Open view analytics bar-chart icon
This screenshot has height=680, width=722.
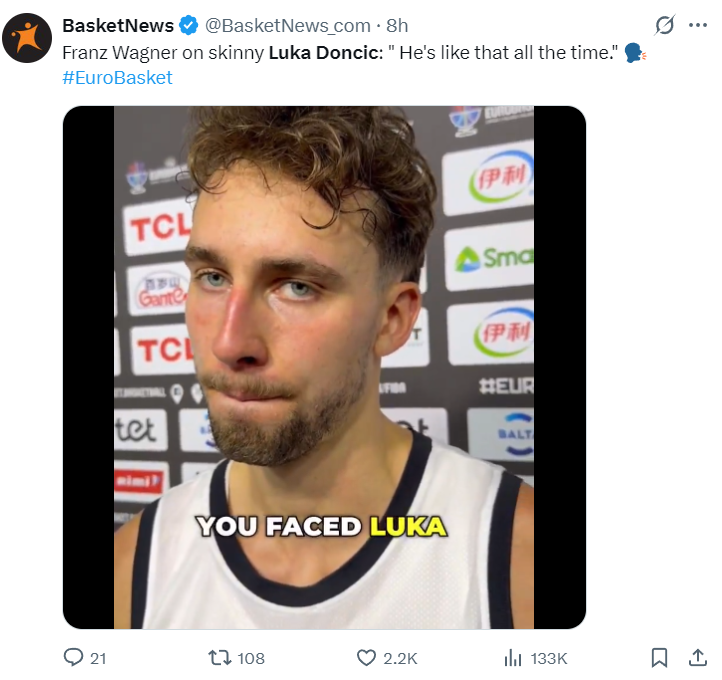pyautogui.click(x=513, y=657)
